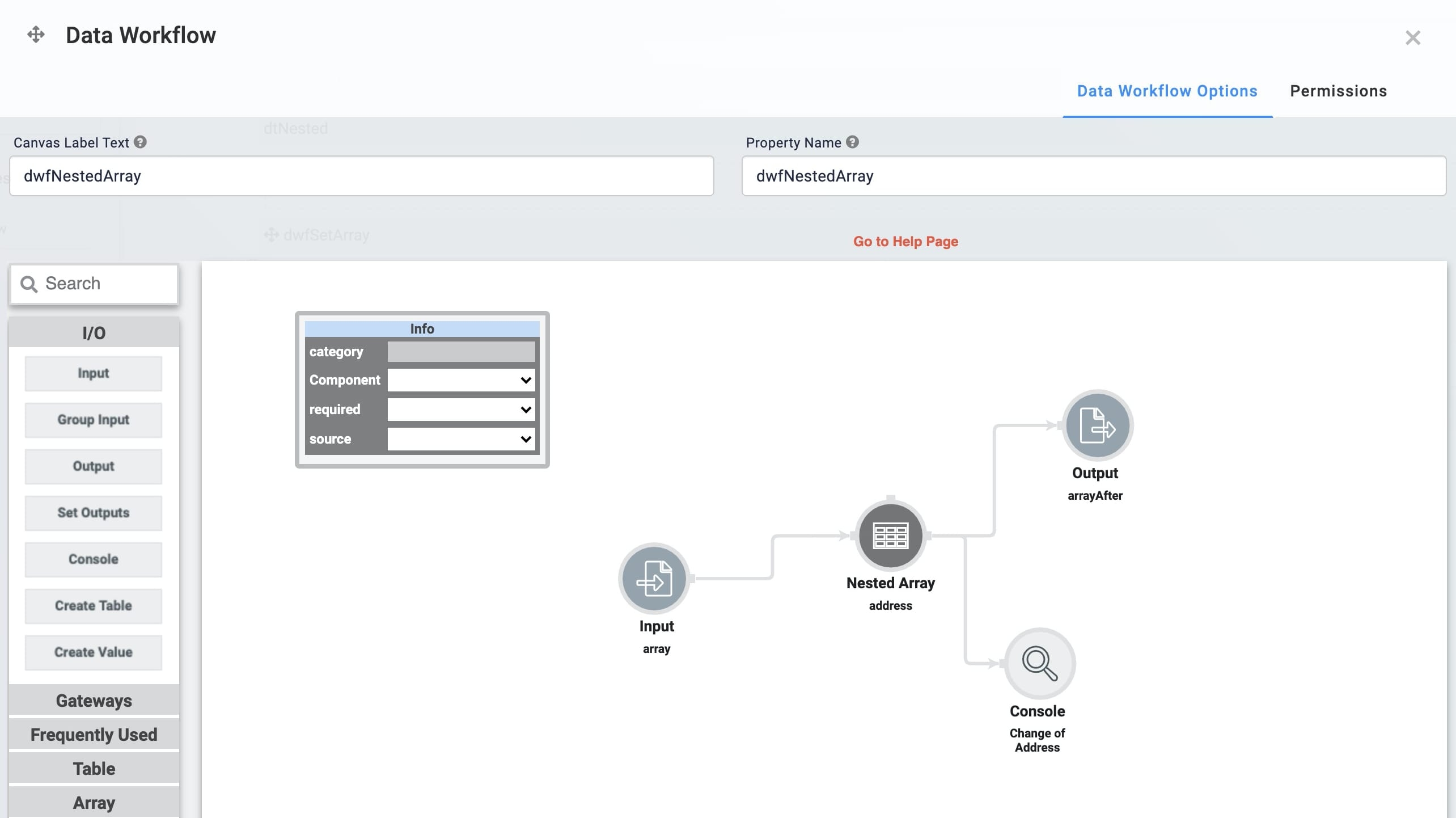
Task: Expand the Array operator section
Action: point(94,803)
